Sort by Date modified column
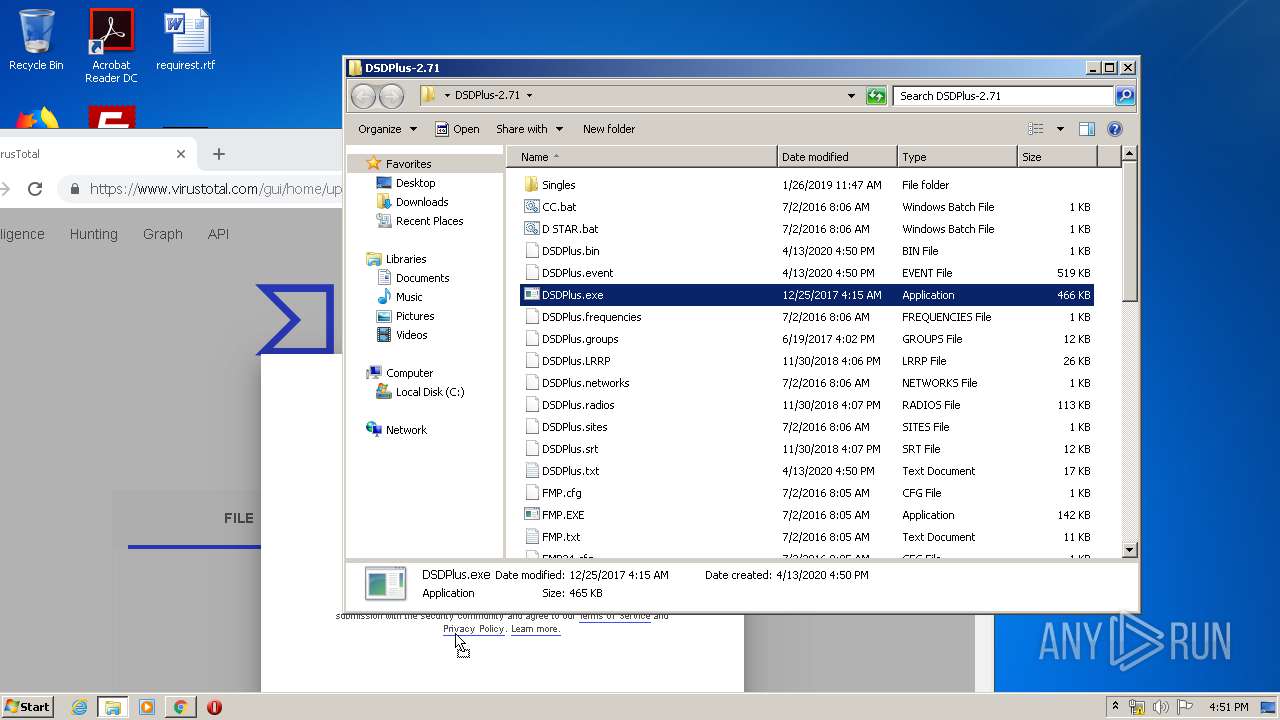 pyautogui.click(x=837, y=157)
